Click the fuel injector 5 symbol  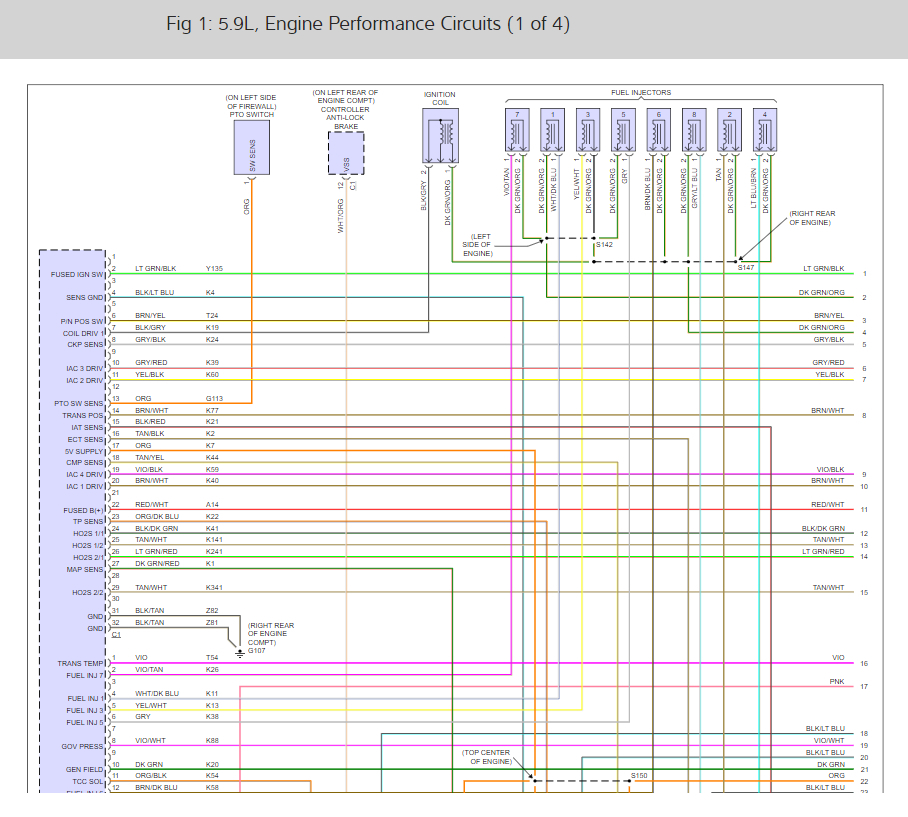(623, 130)
